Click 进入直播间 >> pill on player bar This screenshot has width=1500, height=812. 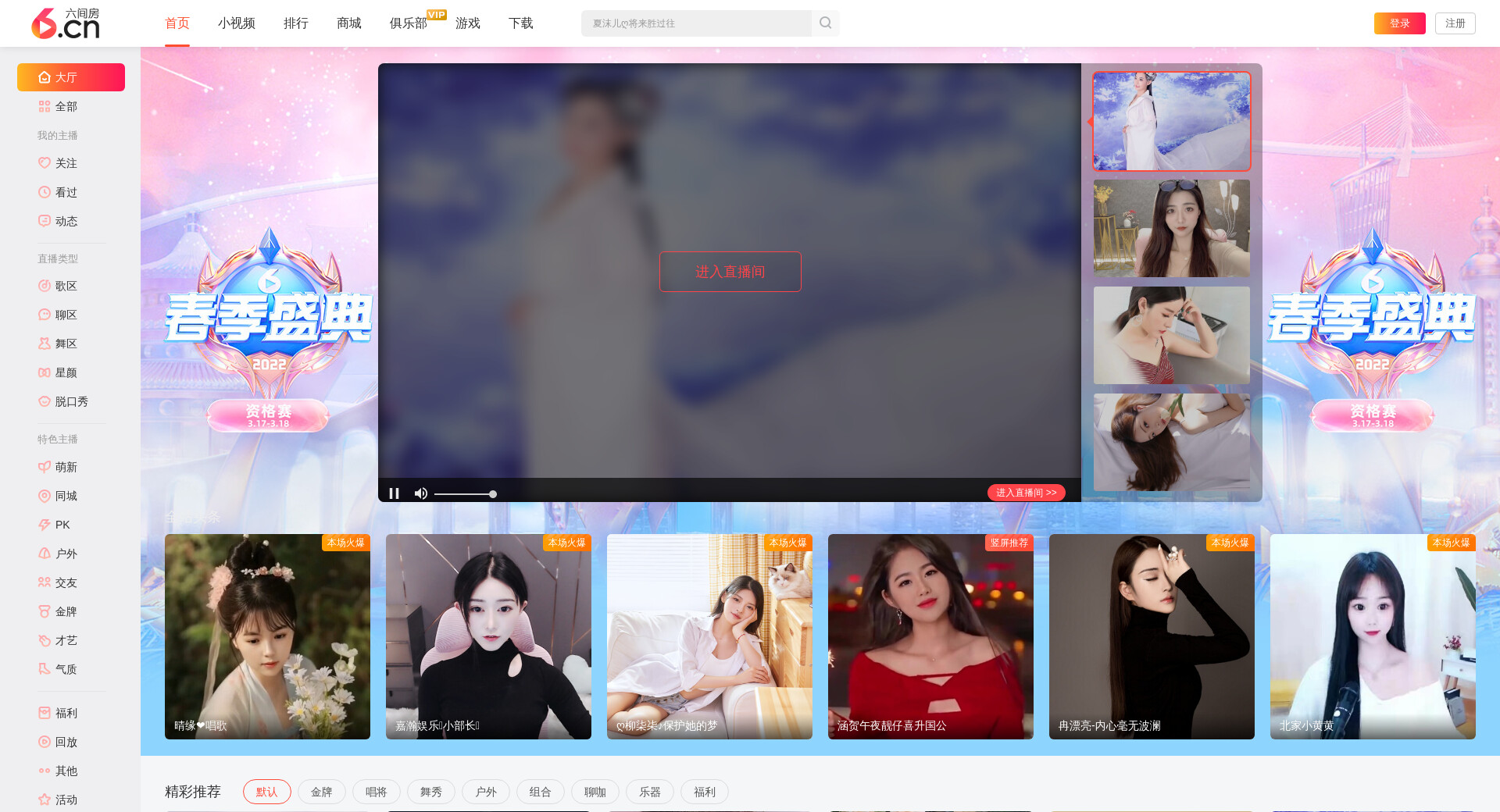1027,493
